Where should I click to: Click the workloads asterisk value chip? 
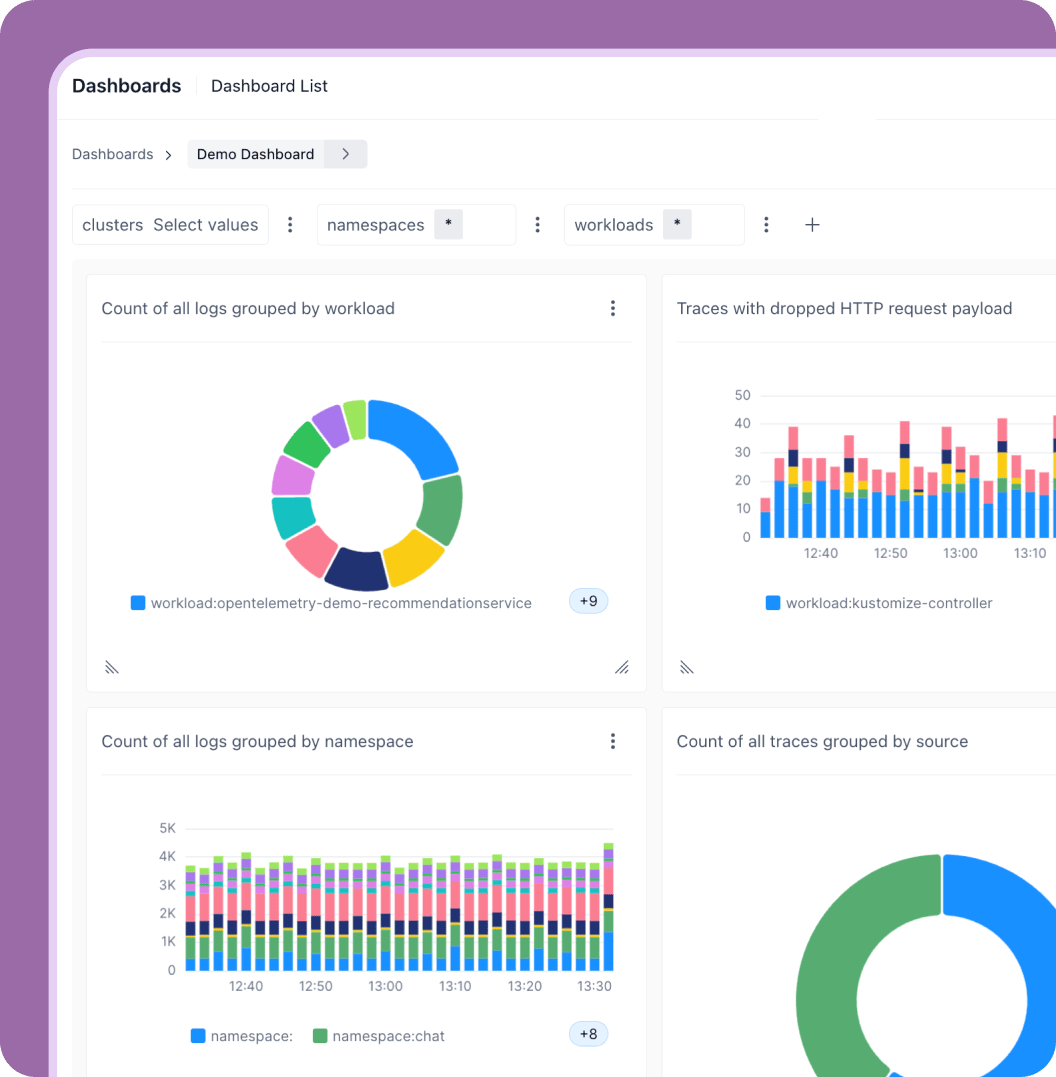tap(677, 225)
